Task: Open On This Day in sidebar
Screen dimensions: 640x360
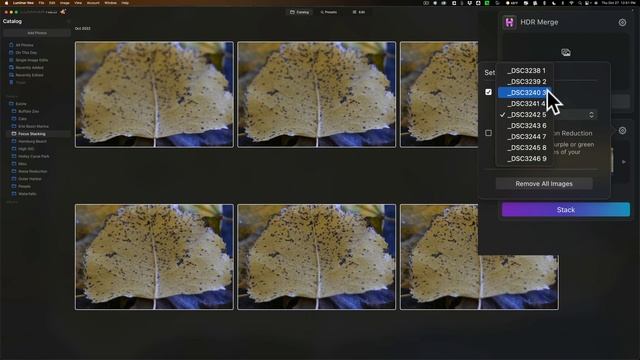Action: [x=26, y=53]
